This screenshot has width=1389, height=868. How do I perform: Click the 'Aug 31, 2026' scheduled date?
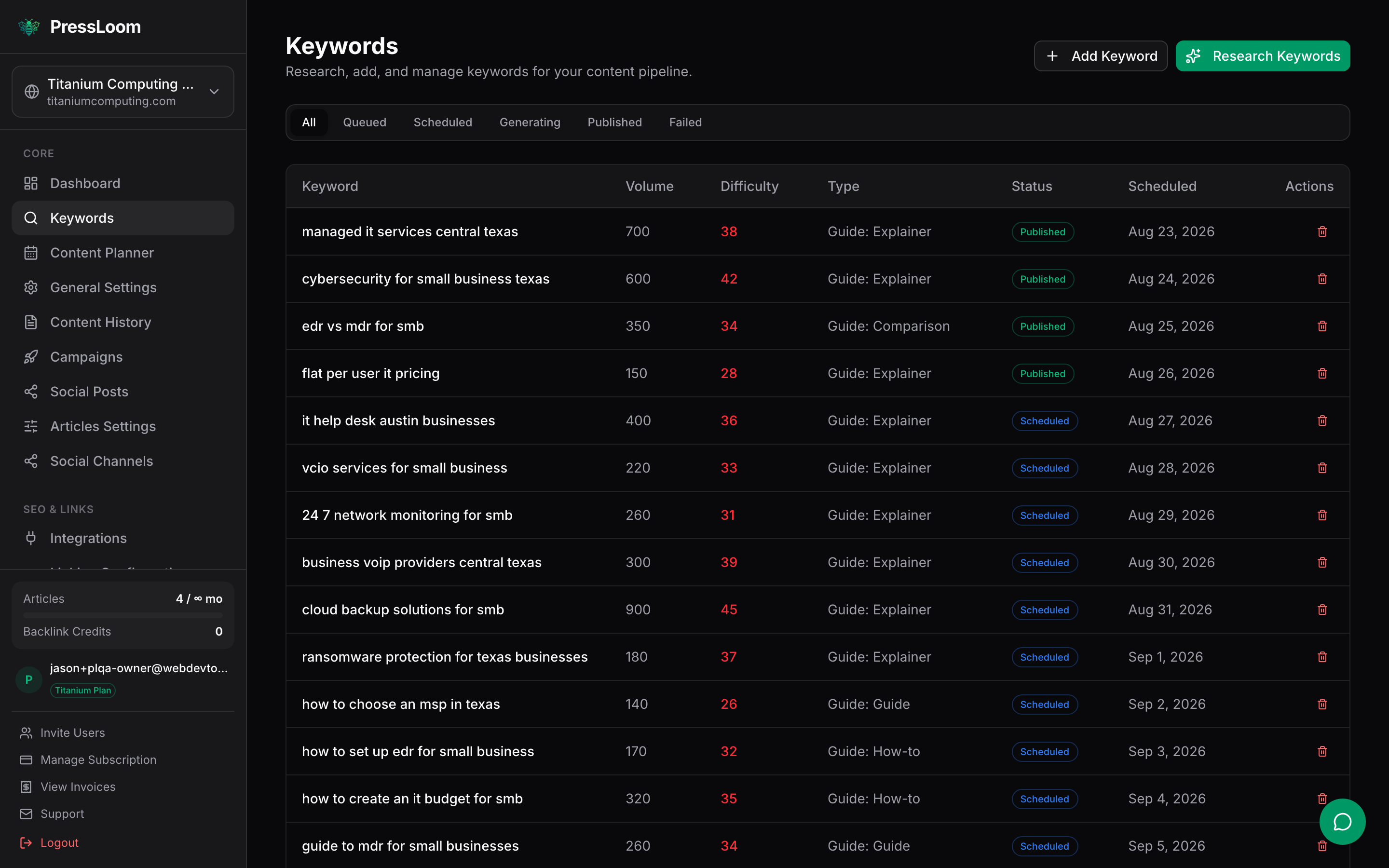coord(1170,610)
